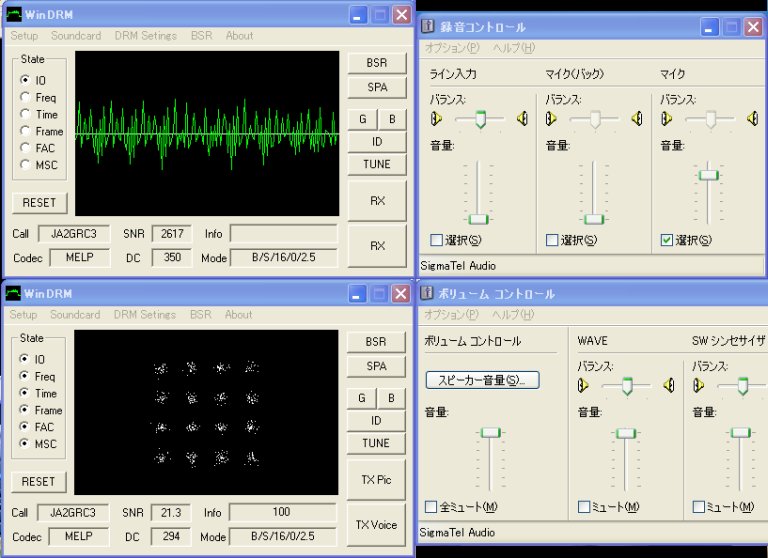Viewport: 768px width, 558px height.
Task: Click ライン入力 balance slider thumb
Action: click(480, 119)
